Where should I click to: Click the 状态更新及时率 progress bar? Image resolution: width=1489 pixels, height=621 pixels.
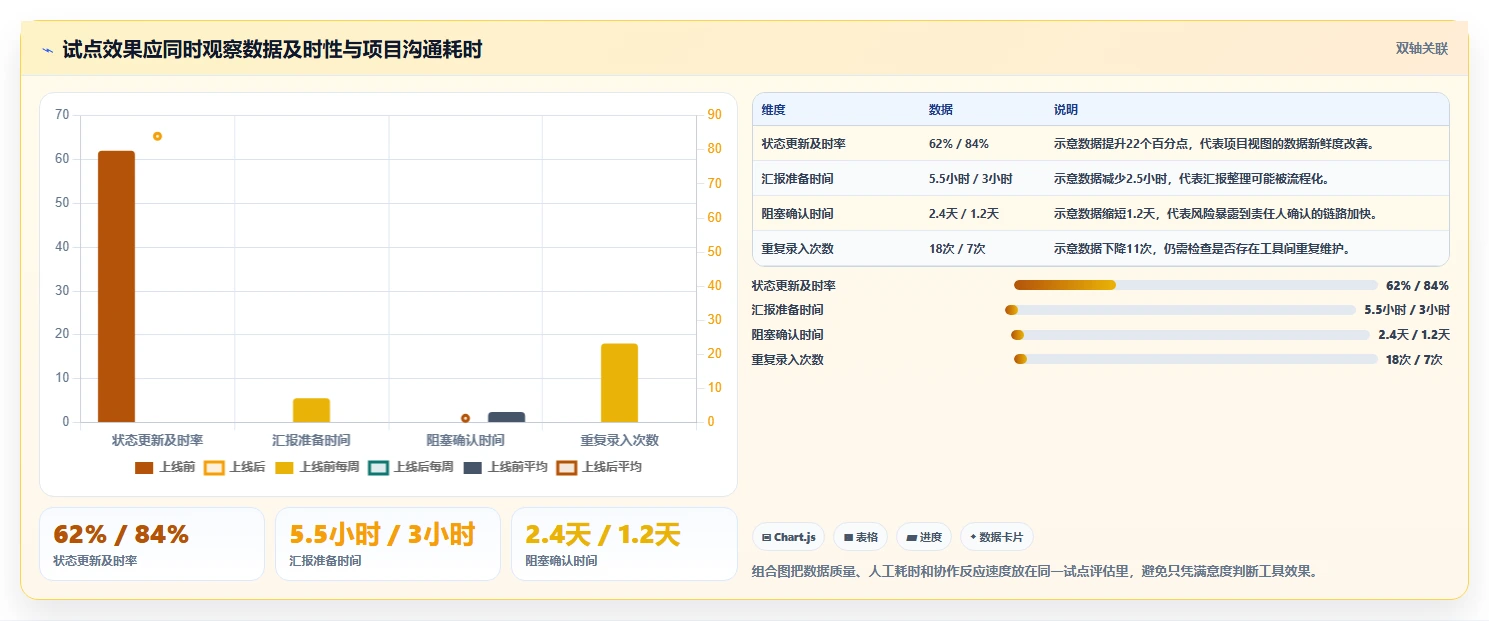click(1195, 286)
